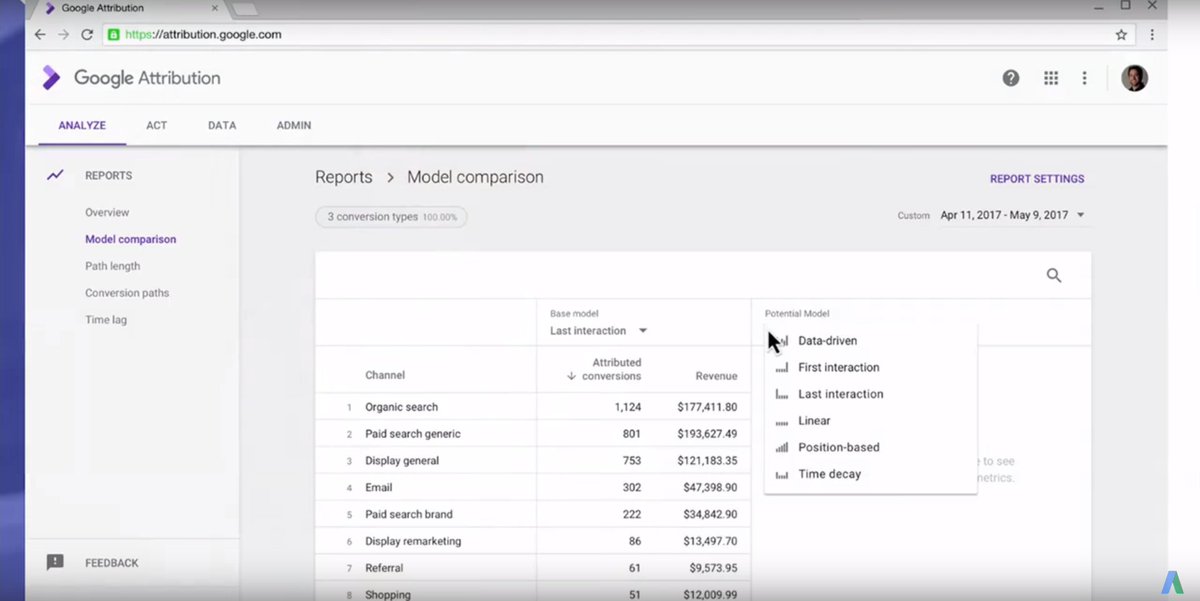Image resolution: width=1200 pixels, height=601 pixels.
Task: Open the Time lag report
Action: [x=106, y=320]
